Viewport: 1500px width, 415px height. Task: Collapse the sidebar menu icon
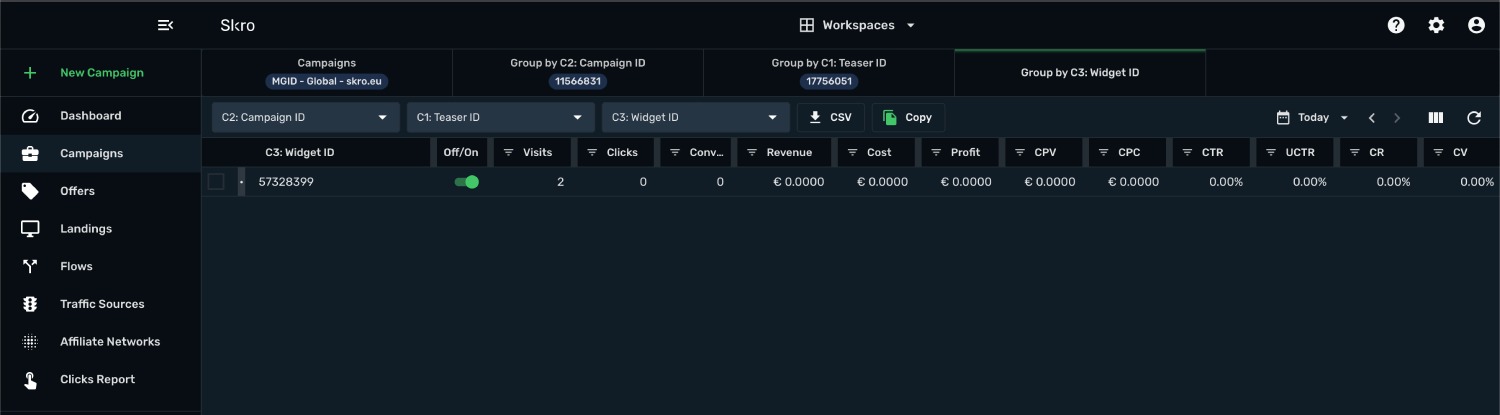click(166, 25)
